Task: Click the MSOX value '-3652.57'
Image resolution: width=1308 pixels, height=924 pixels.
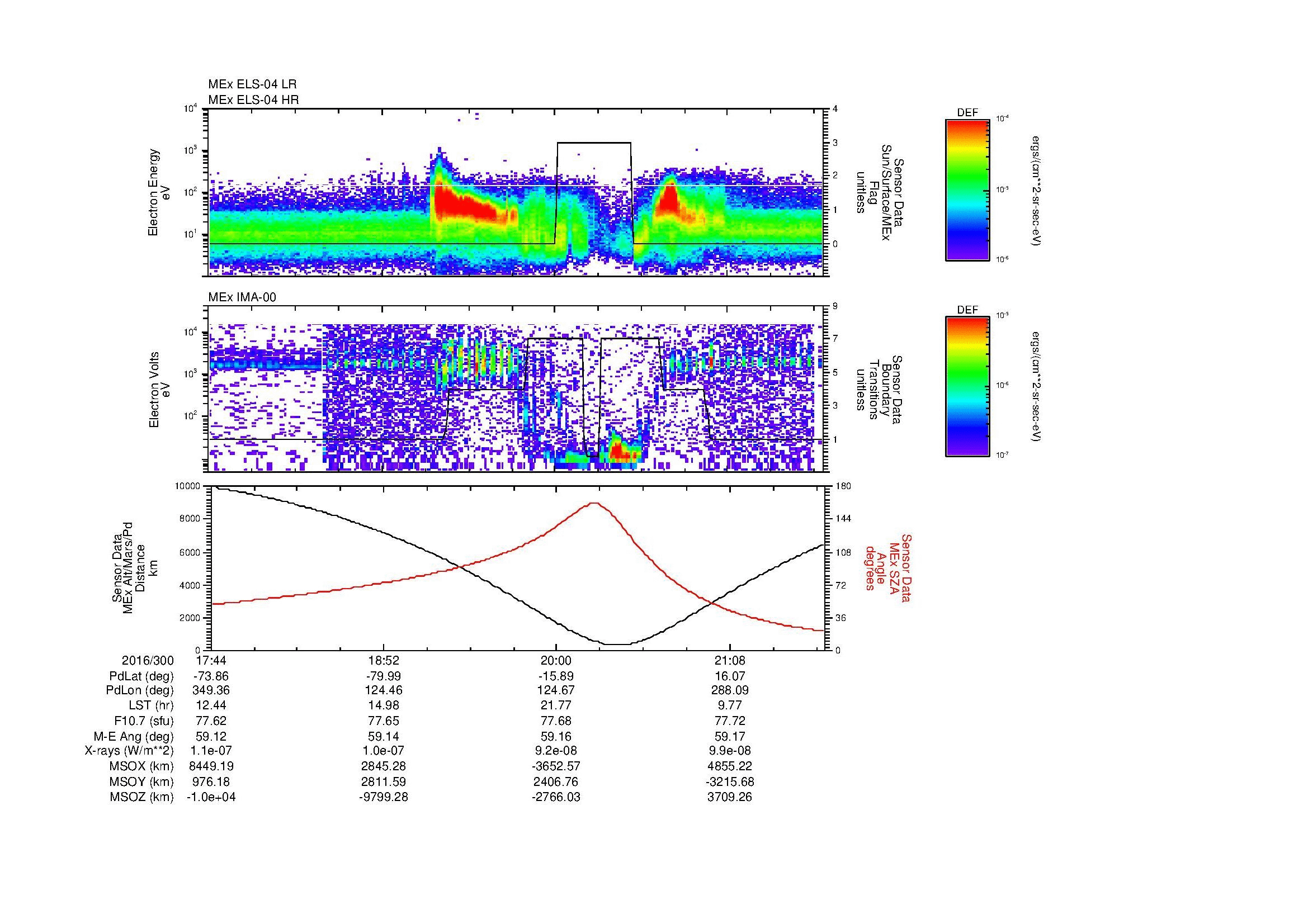Action: 555,766
